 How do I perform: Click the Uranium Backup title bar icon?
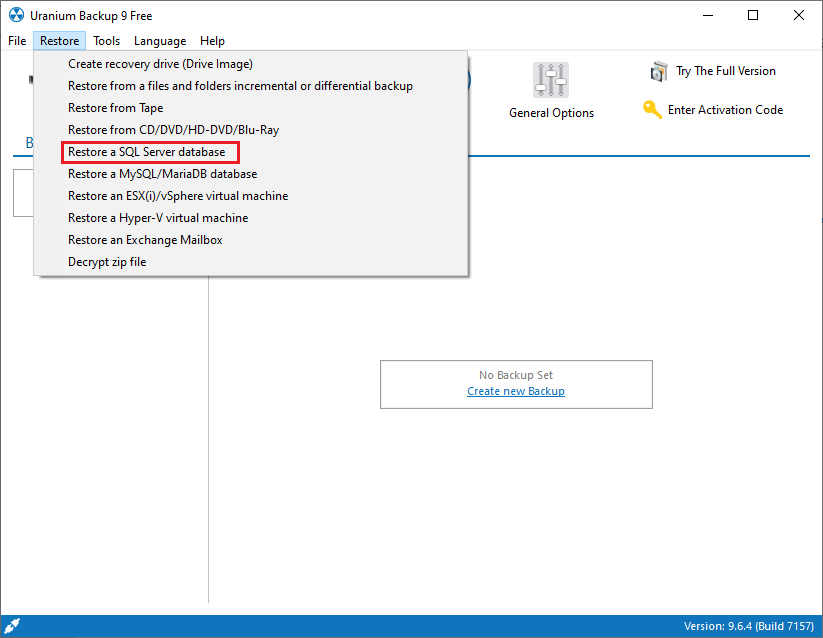point(15,15)
